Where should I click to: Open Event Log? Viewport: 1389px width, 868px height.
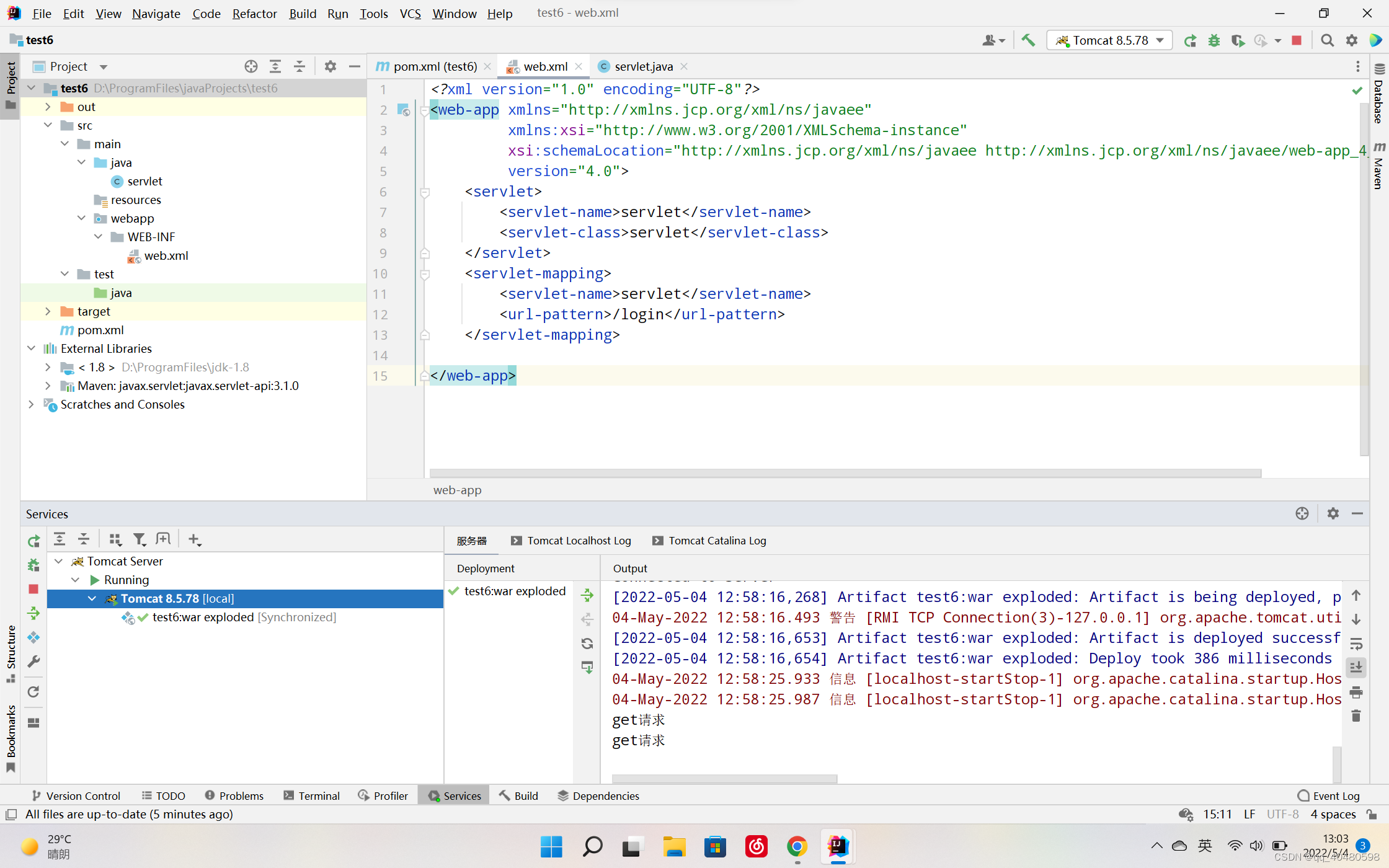click(x=1328, y=795)
